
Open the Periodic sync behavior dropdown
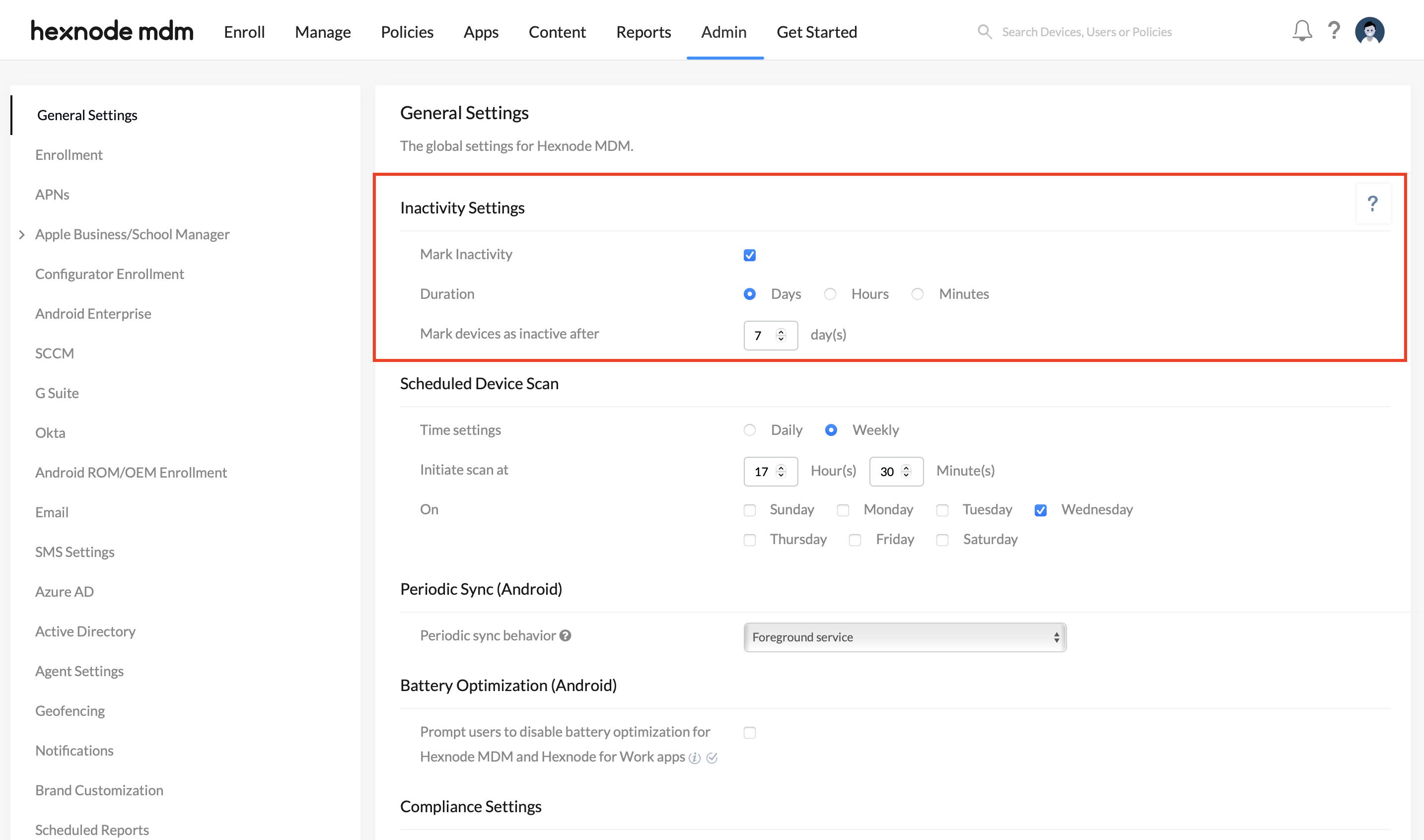click(x=905, y=637)
